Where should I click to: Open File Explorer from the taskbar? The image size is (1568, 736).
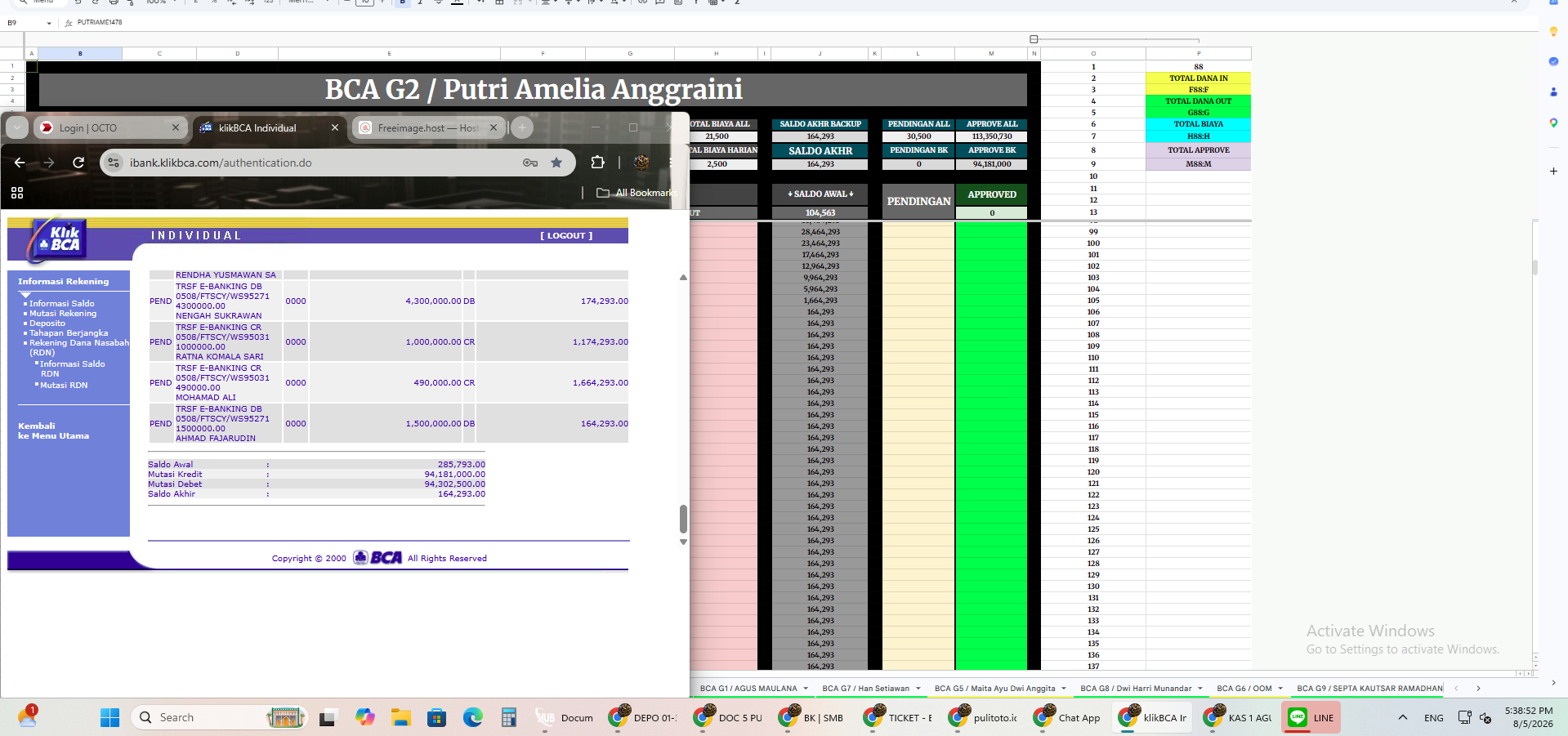pos(400,718)
